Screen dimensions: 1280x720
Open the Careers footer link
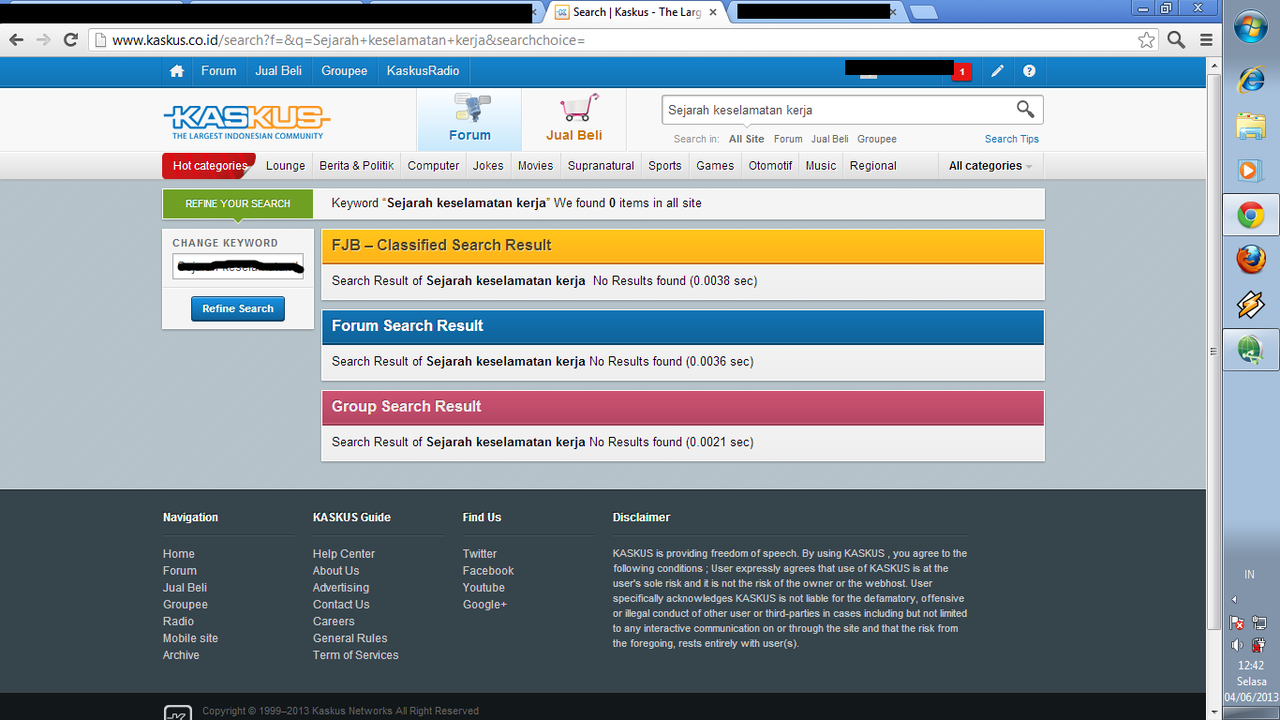pos(333,621)
